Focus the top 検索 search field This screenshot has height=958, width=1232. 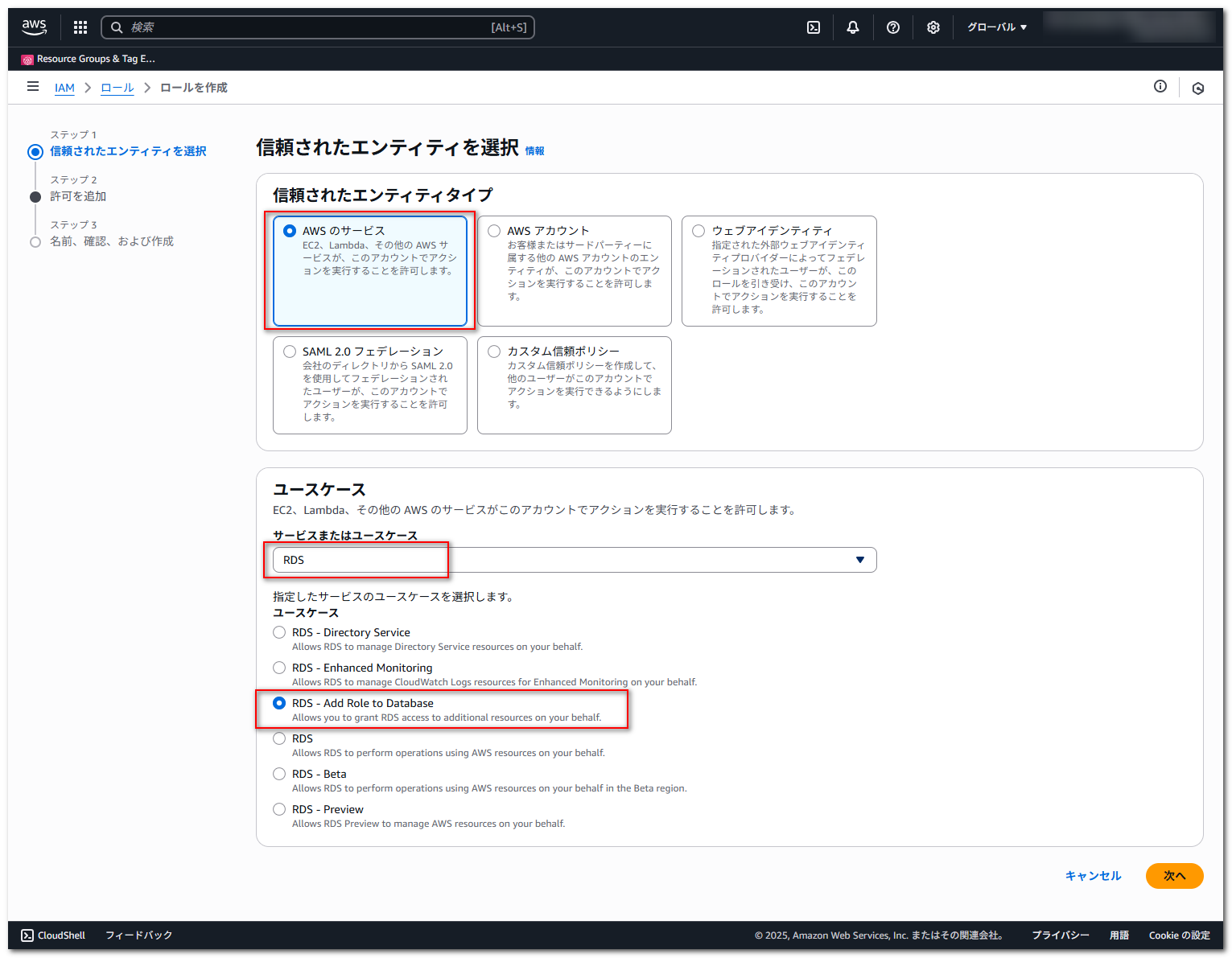(318, 27)
